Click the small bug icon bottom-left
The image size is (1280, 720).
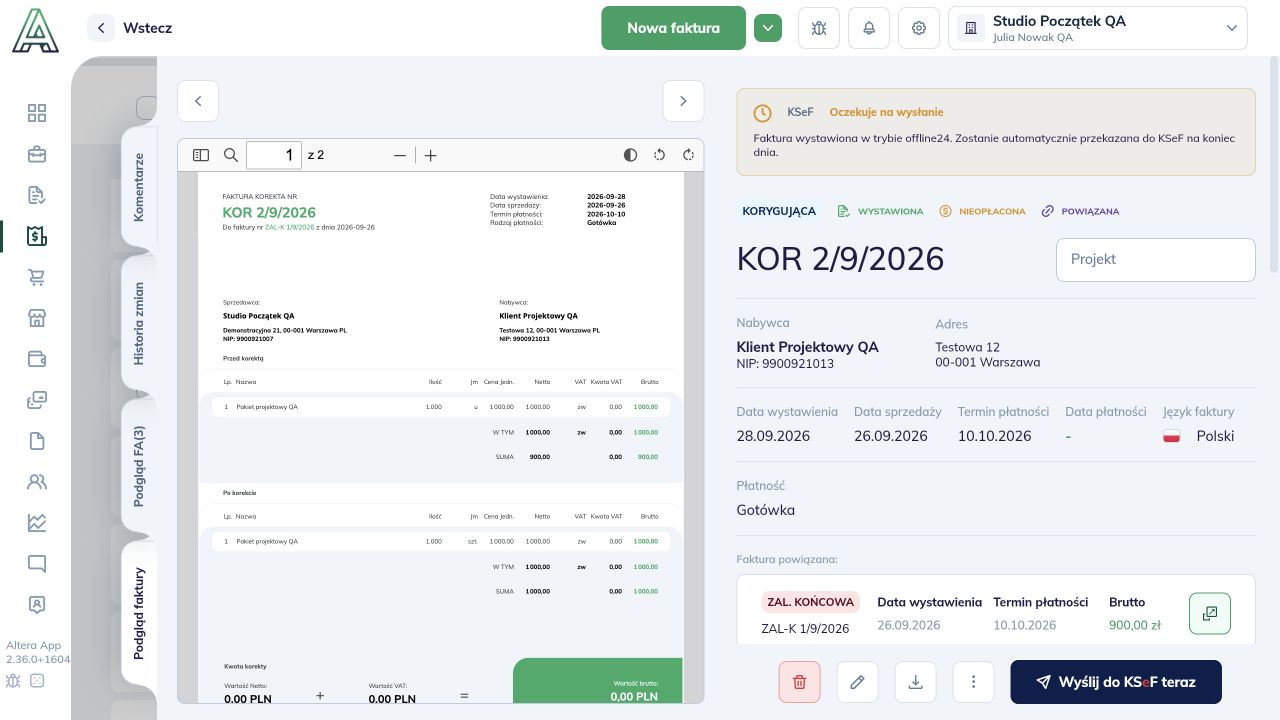click(13, 681)
